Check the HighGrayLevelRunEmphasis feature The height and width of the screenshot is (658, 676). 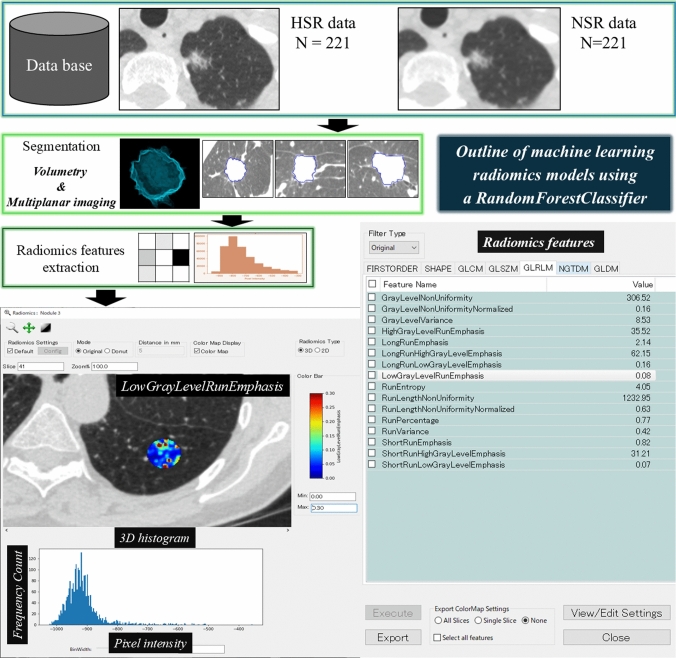372,331
